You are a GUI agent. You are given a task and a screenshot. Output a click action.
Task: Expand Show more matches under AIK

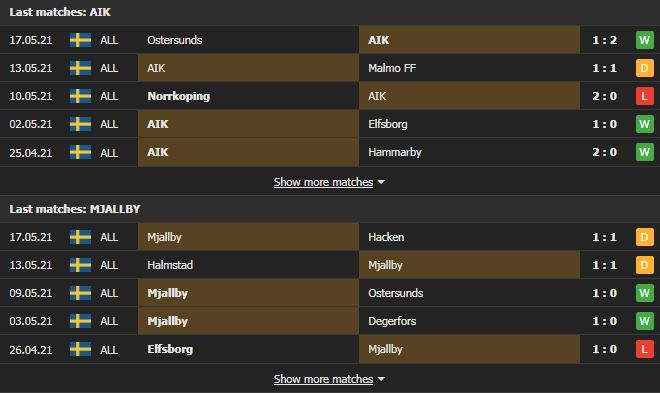323,182
